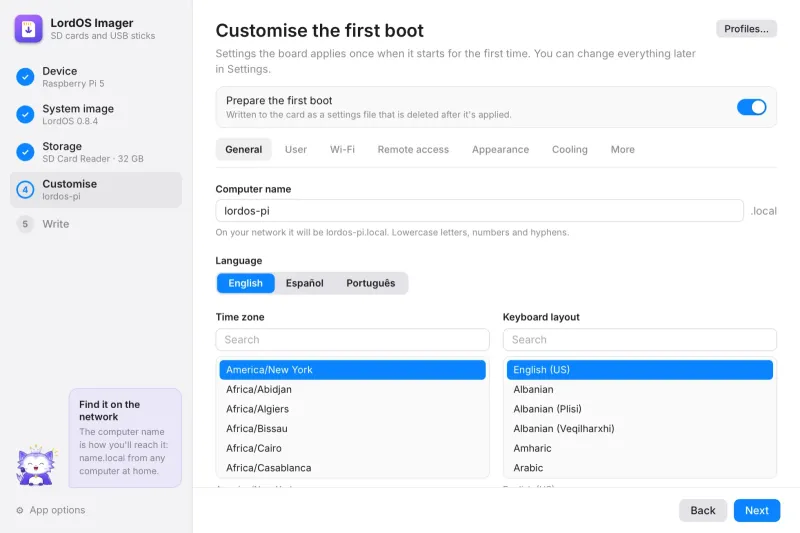Click the Storage step checkmark icon

click(25, 152)
